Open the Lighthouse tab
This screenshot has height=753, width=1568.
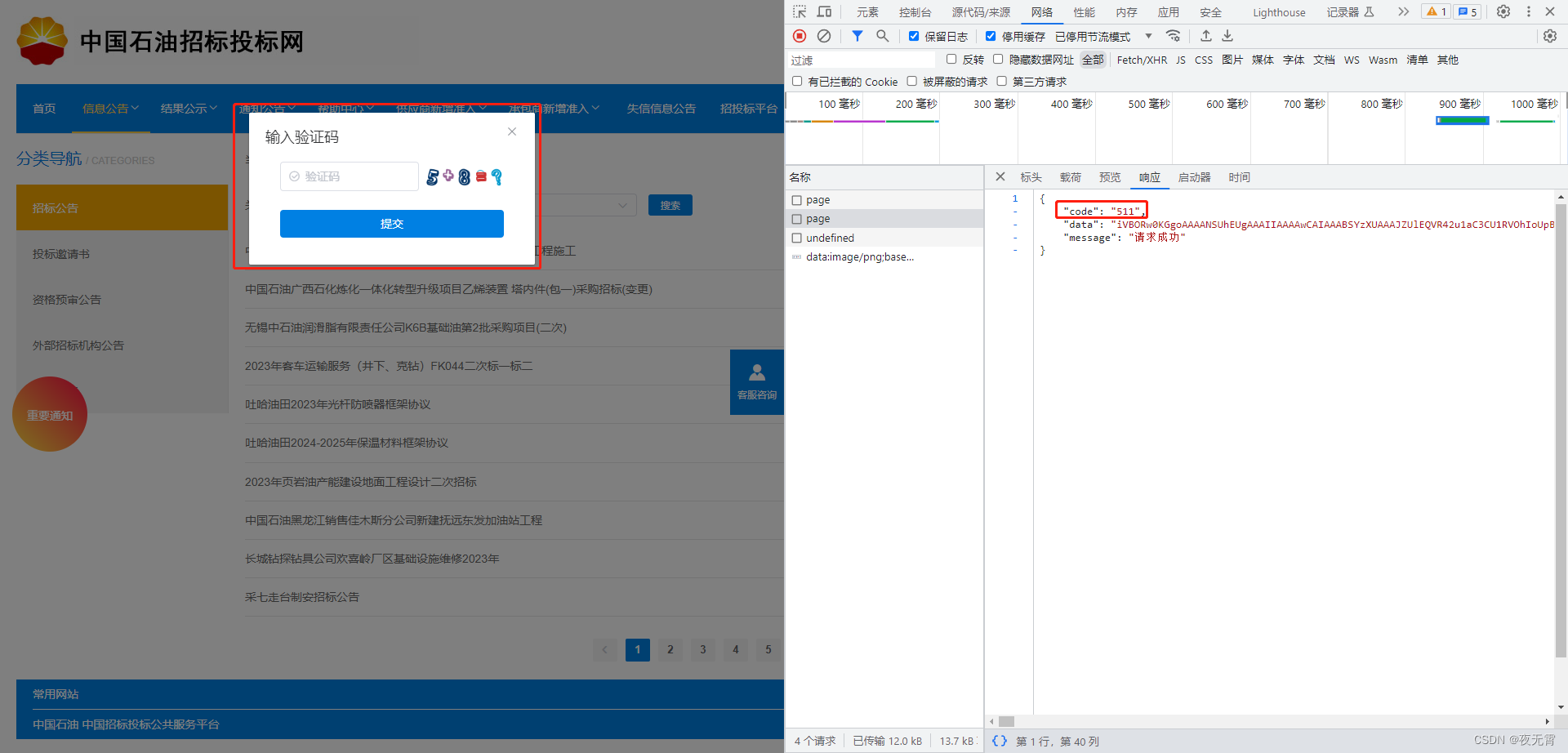pyautogui.click(x=1279, y=12)
